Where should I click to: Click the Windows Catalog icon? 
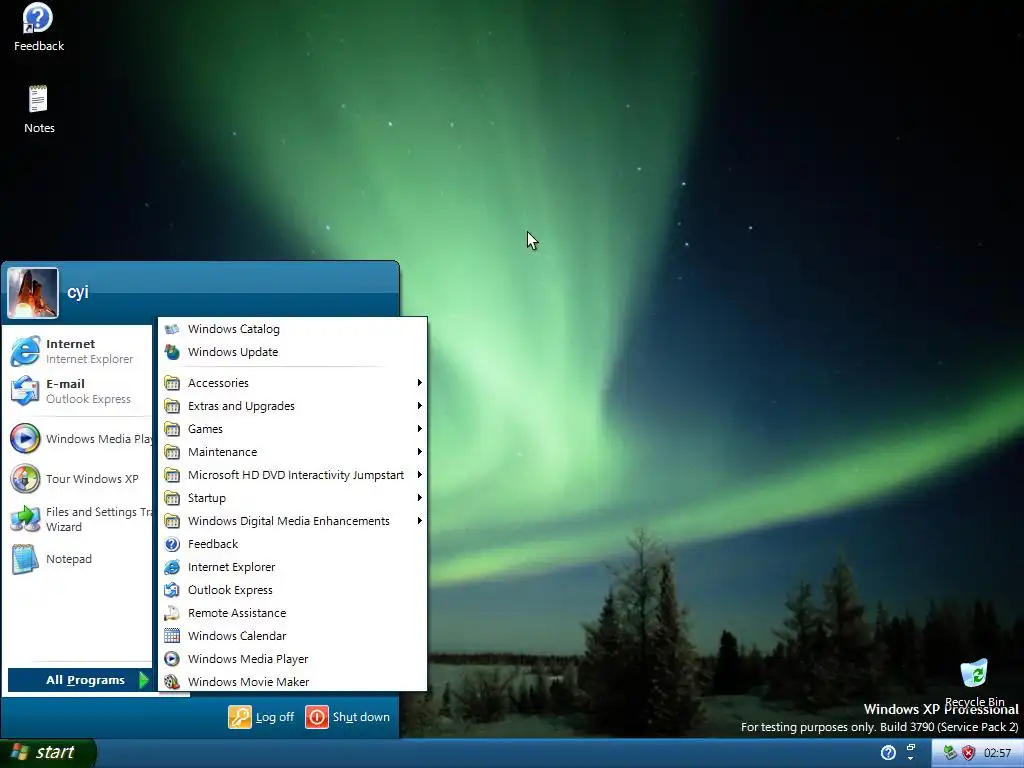172,329
